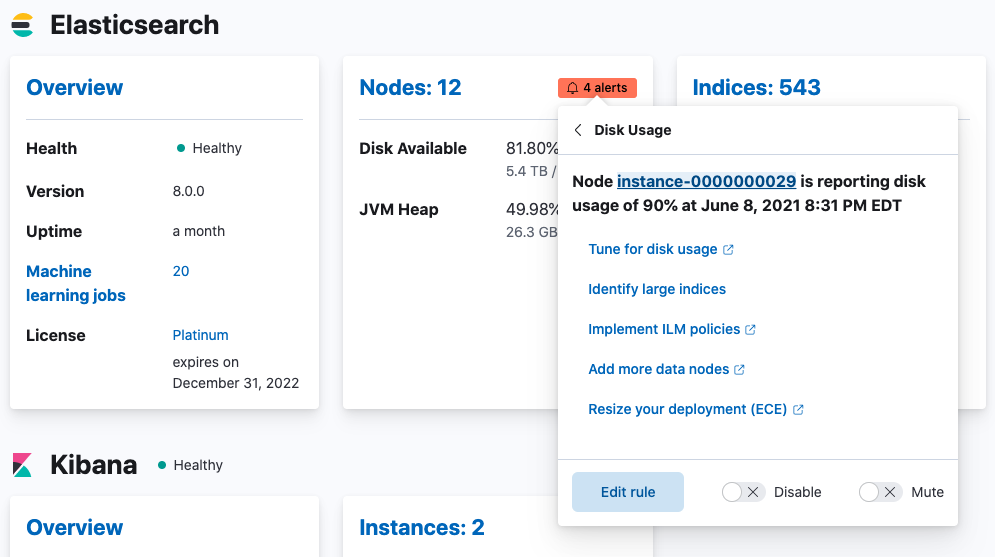Click the machine learning jobs count 20
Image resolution: width=995 pixels, height=557 pixels.
(181, 271)
